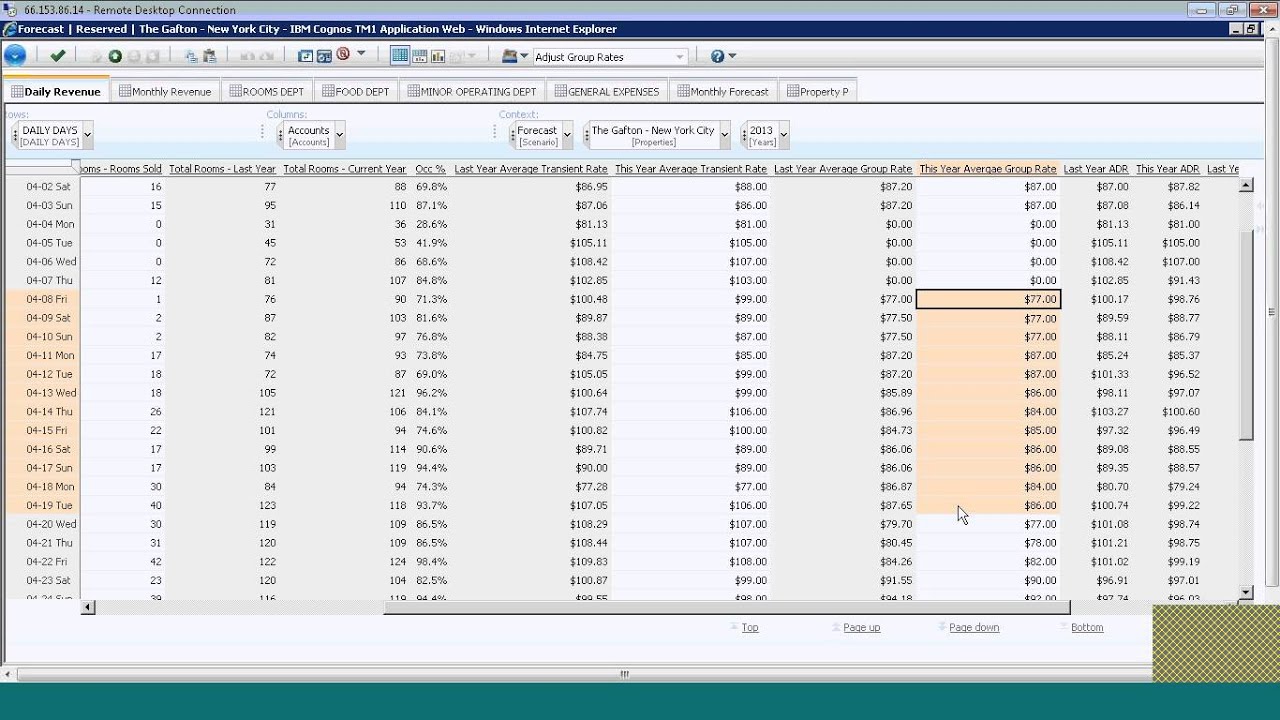This screenshot has height=720, width=1280.
Task: Open the sandbox dropdown arrow
Action: 524,56
